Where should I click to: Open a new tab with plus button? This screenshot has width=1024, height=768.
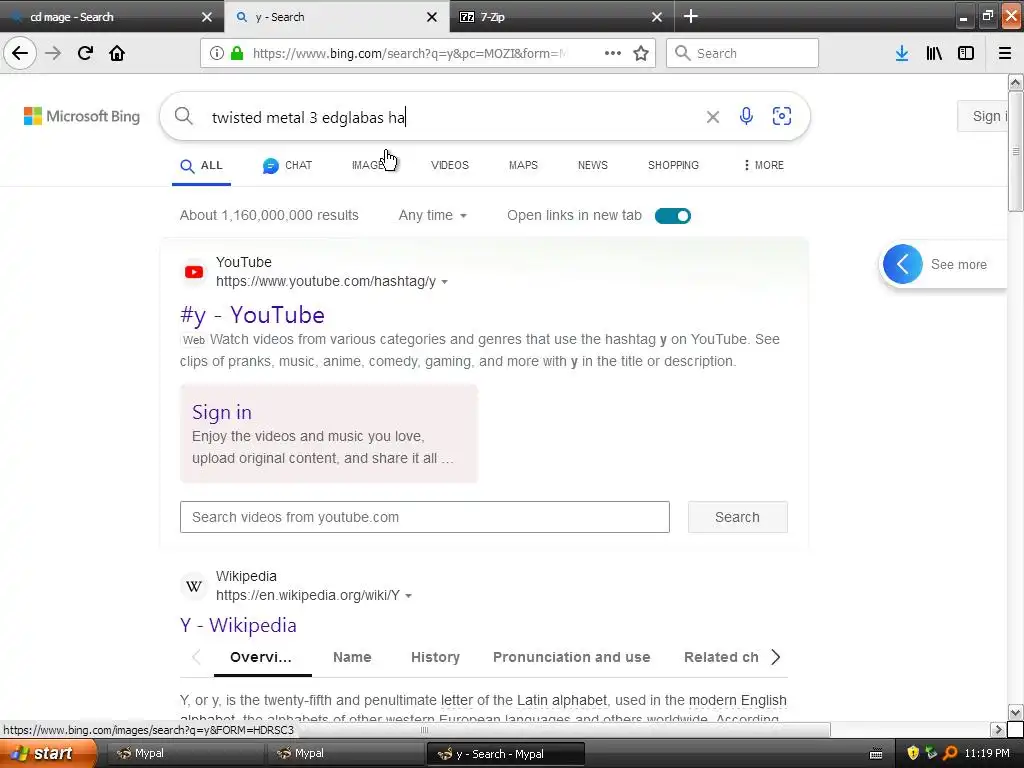(x=691, y=16)
